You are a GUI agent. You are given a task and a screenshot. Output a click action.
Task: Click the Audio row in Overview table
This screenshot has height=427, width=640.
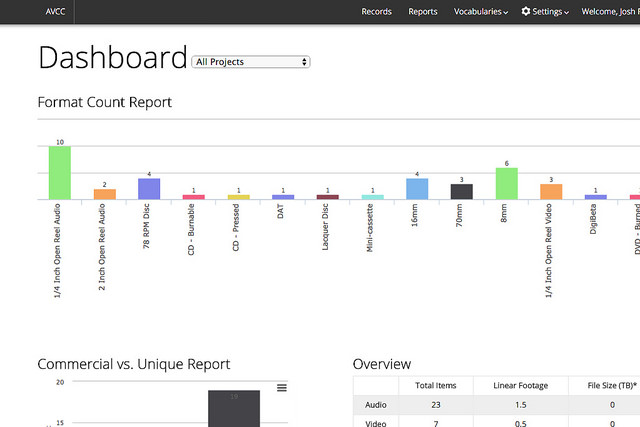point(376,404)
